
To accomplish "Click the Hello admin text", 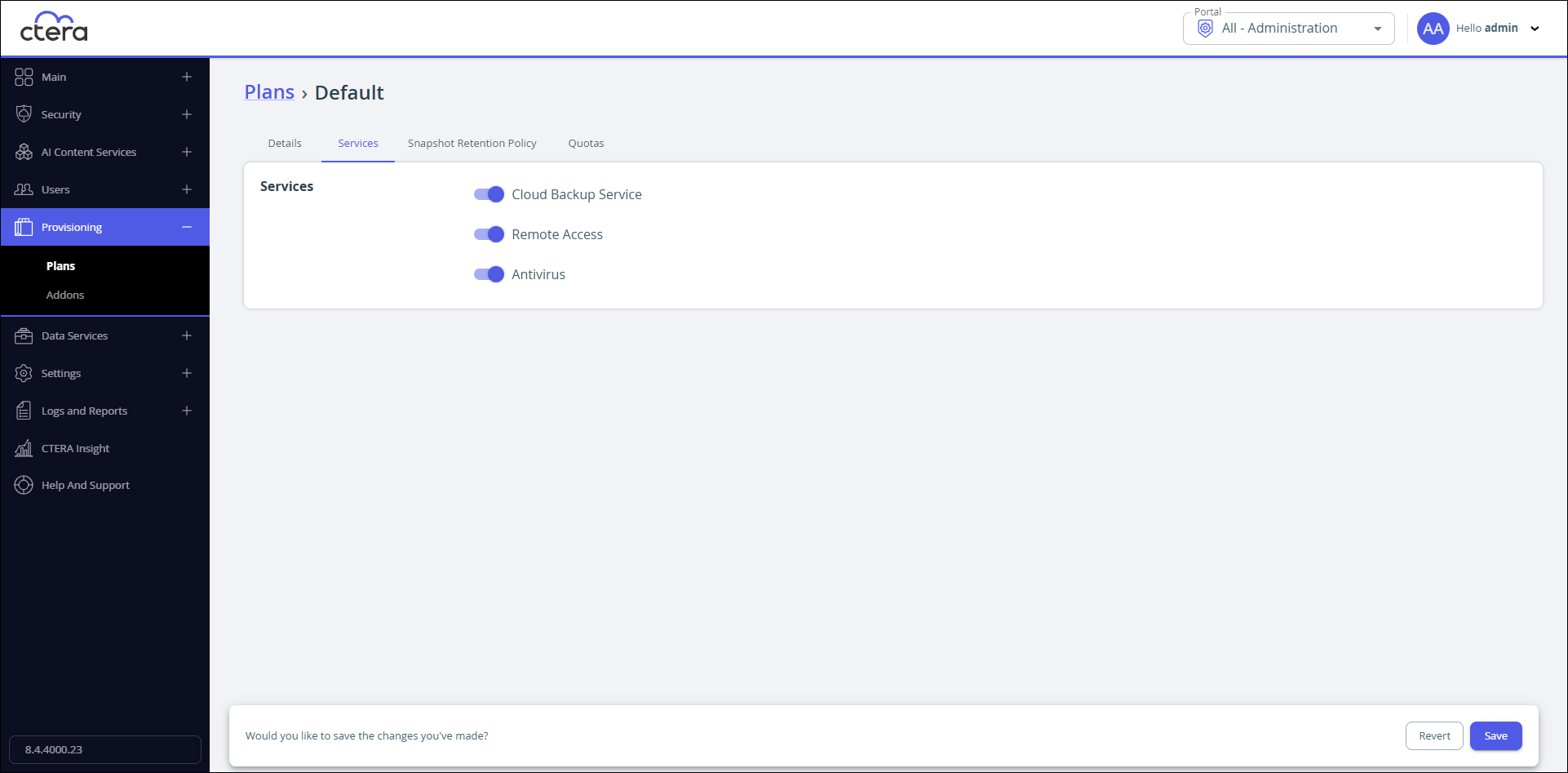I will pyautogui.click(x=1487, y=28).
